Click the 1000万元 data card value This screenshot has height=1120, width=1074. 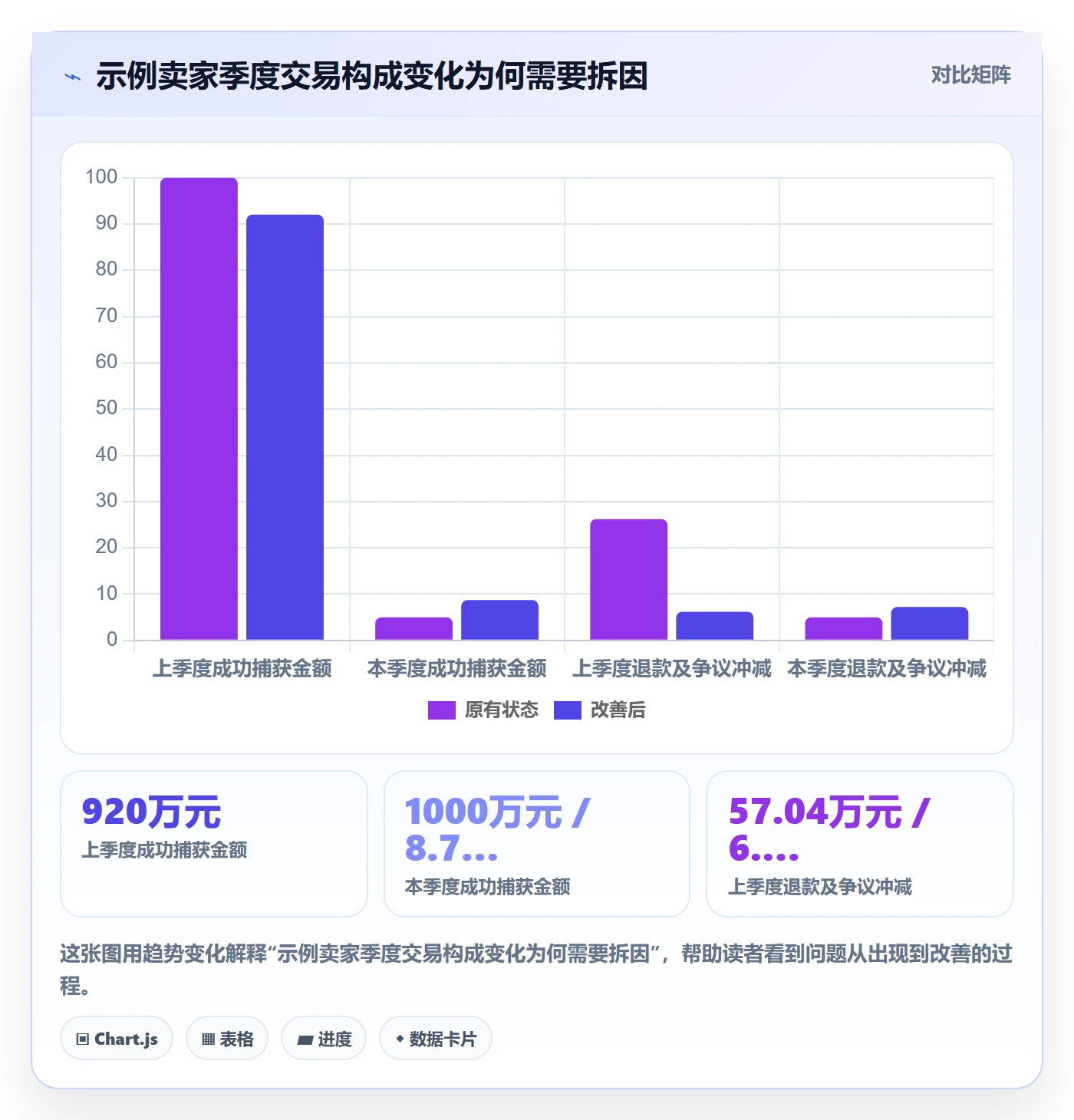tap(497, 830)
